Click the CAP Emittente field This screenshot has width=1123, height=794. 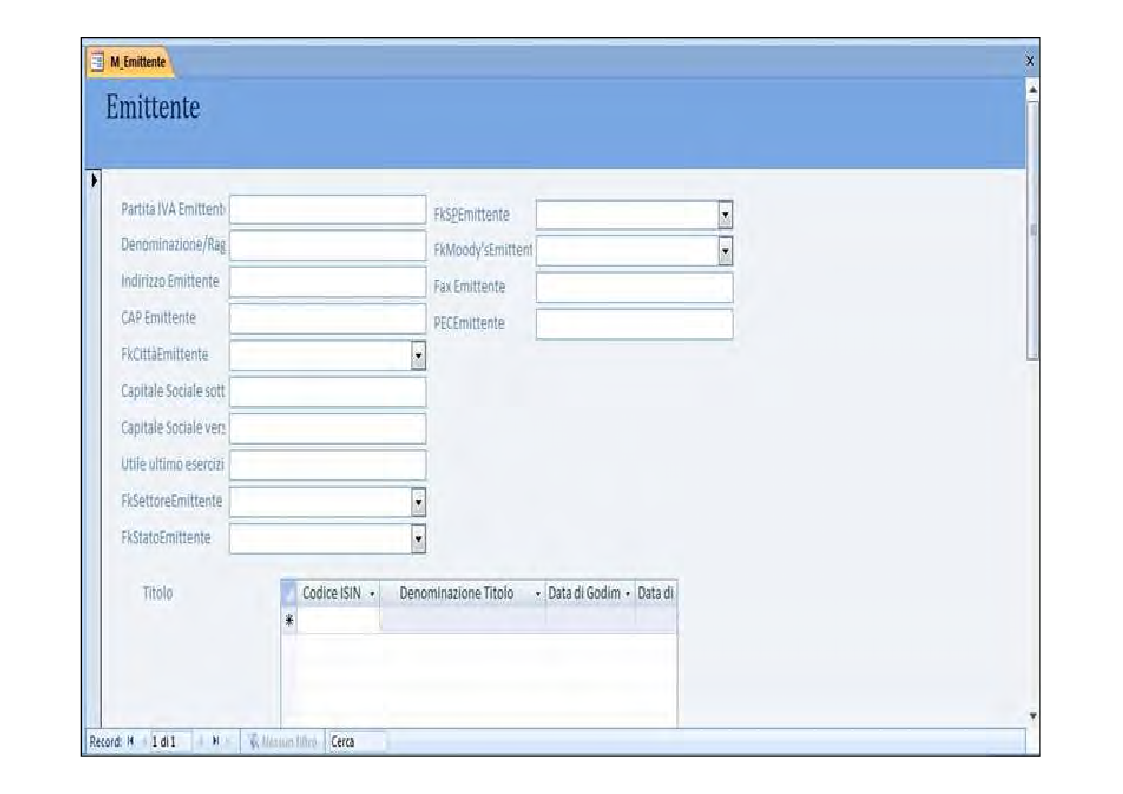[327, 319]
